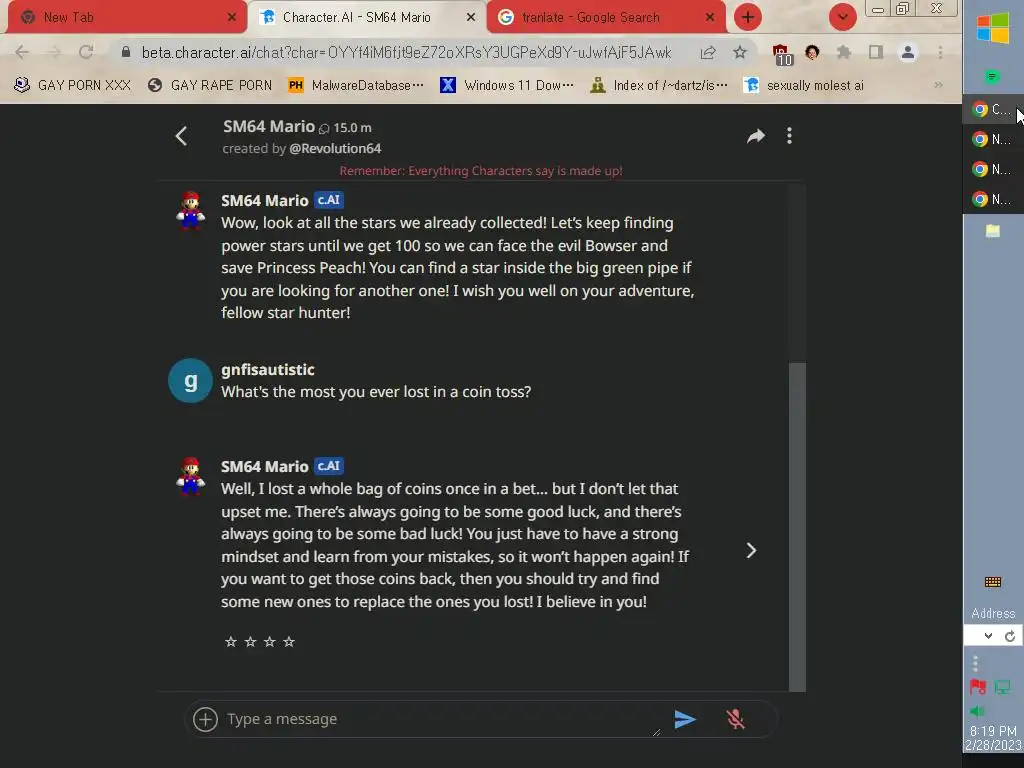This screenshot has height=768, width=1024.
Task: Click the circled plus icon in message box
Action: [x=205, y=719]
